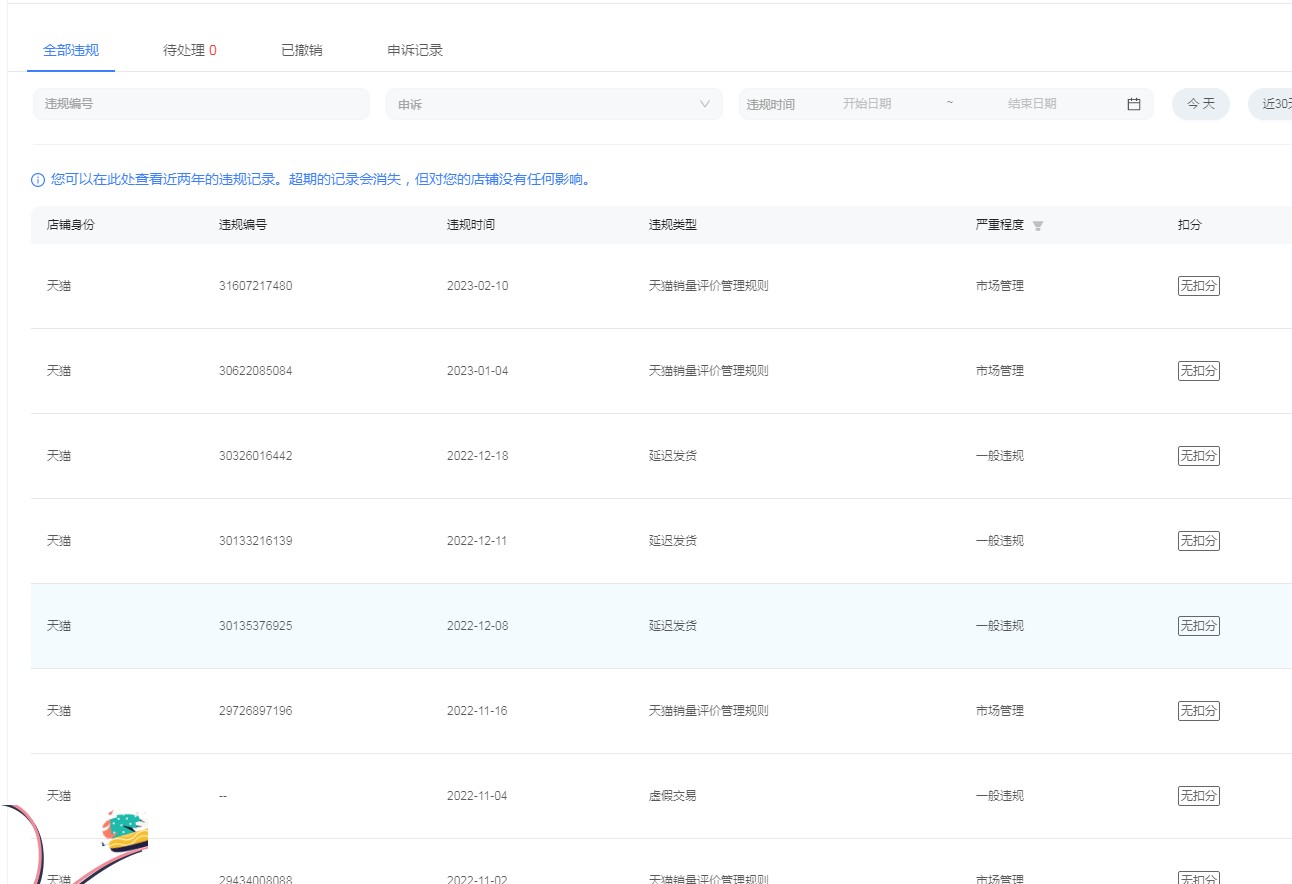Click 无扣分 tag in 30622085084 row
Image resolution: width=1292 pixels, height=884 pixels.
click(x=1199, y=371)
